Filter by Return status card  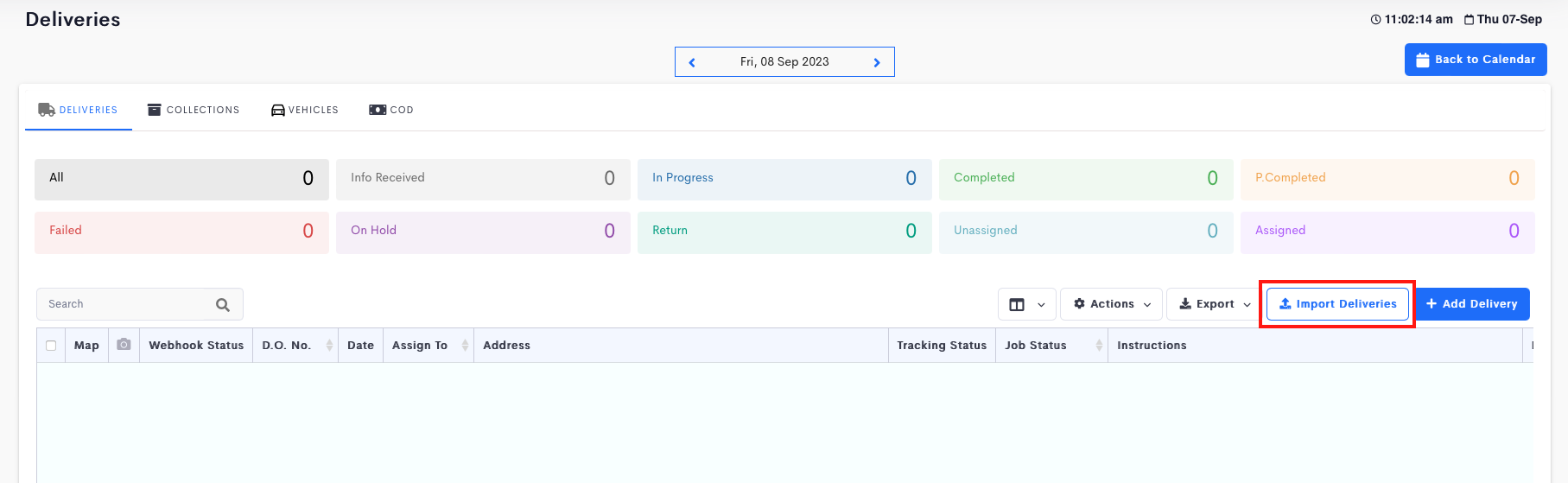tap(784, 232)
